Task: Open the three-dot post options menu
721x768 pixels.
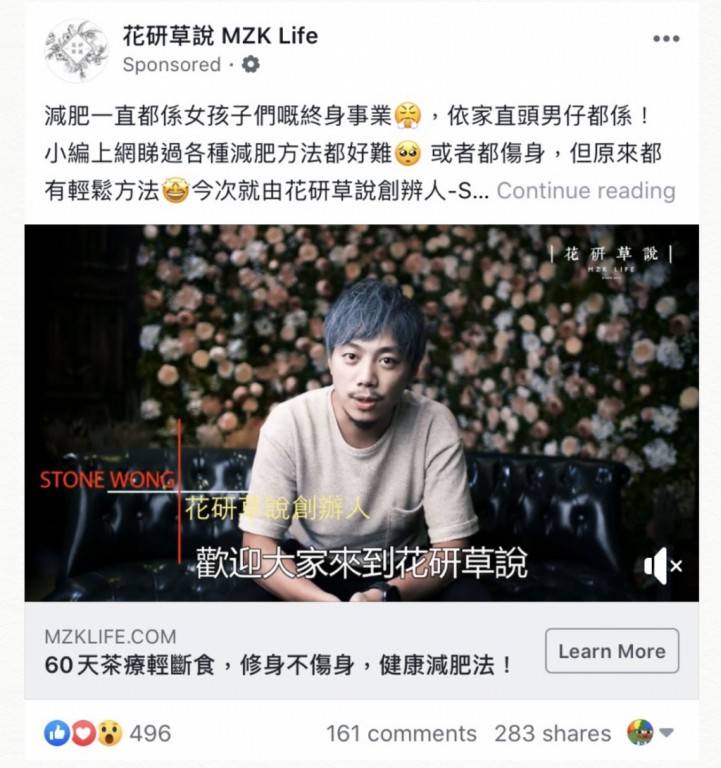Action: pos(666,39)
